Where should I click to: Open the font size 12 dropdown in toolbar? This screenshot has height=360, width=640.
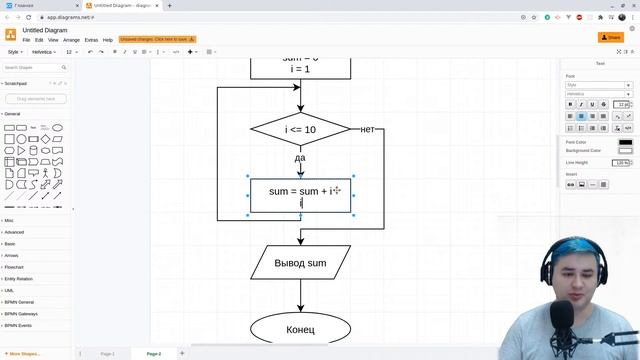(x=72, y=52)
